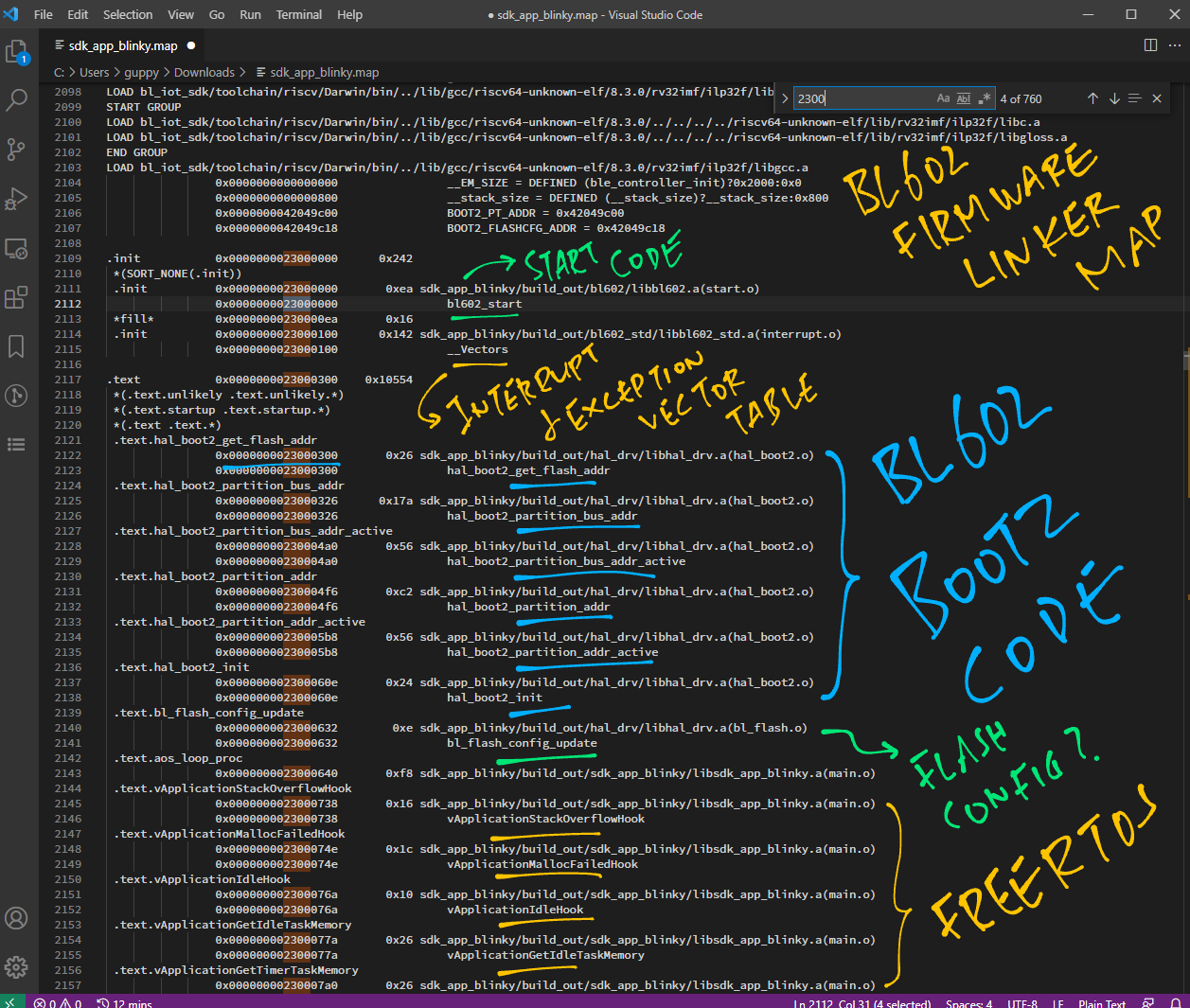Screen dimensions: 1190x1008
Task: Click the Split Editor Right icon
Action: click(1150, 44)
